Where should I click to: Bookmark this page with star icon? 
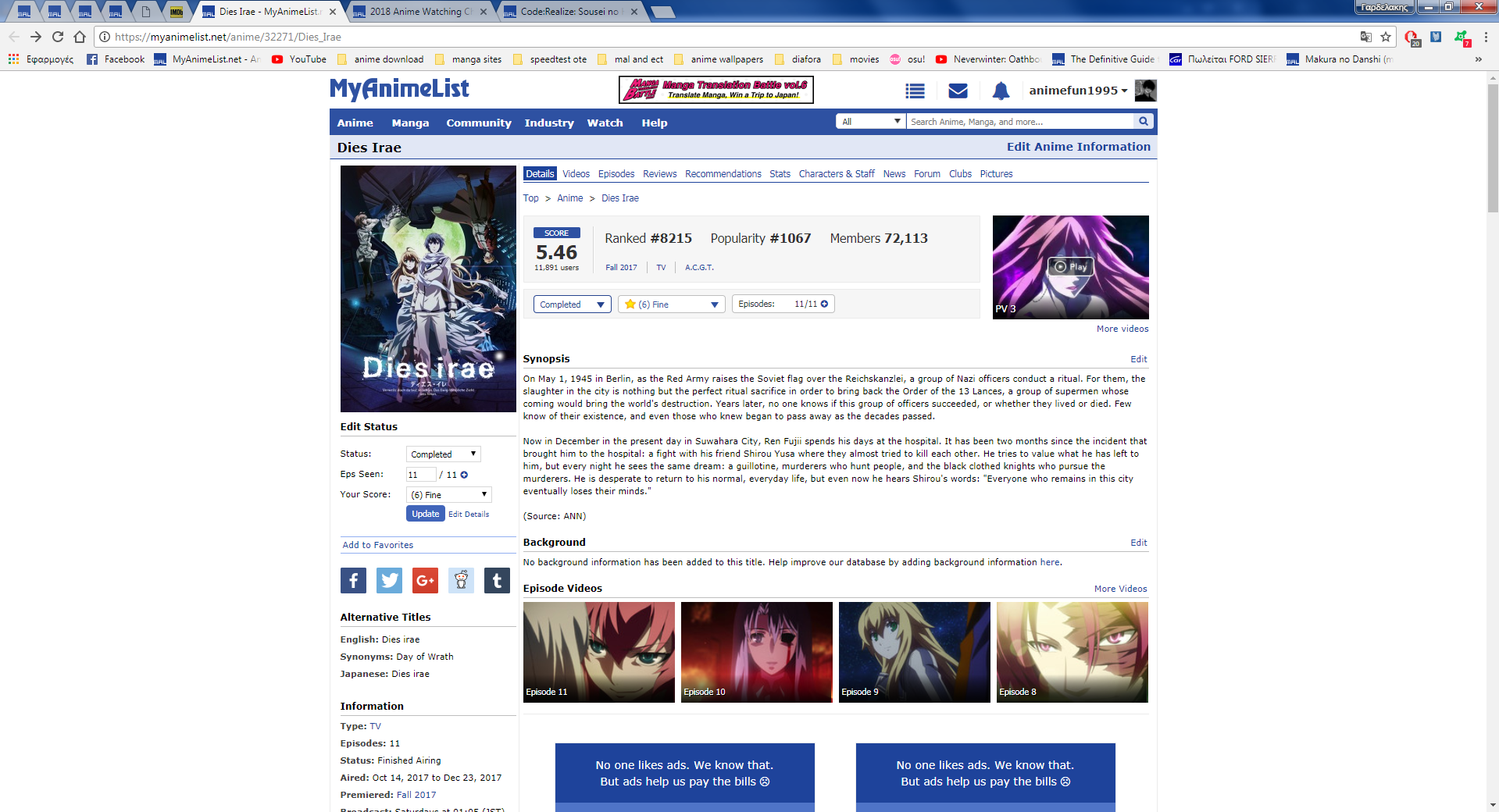click(x=1386, y=37)
